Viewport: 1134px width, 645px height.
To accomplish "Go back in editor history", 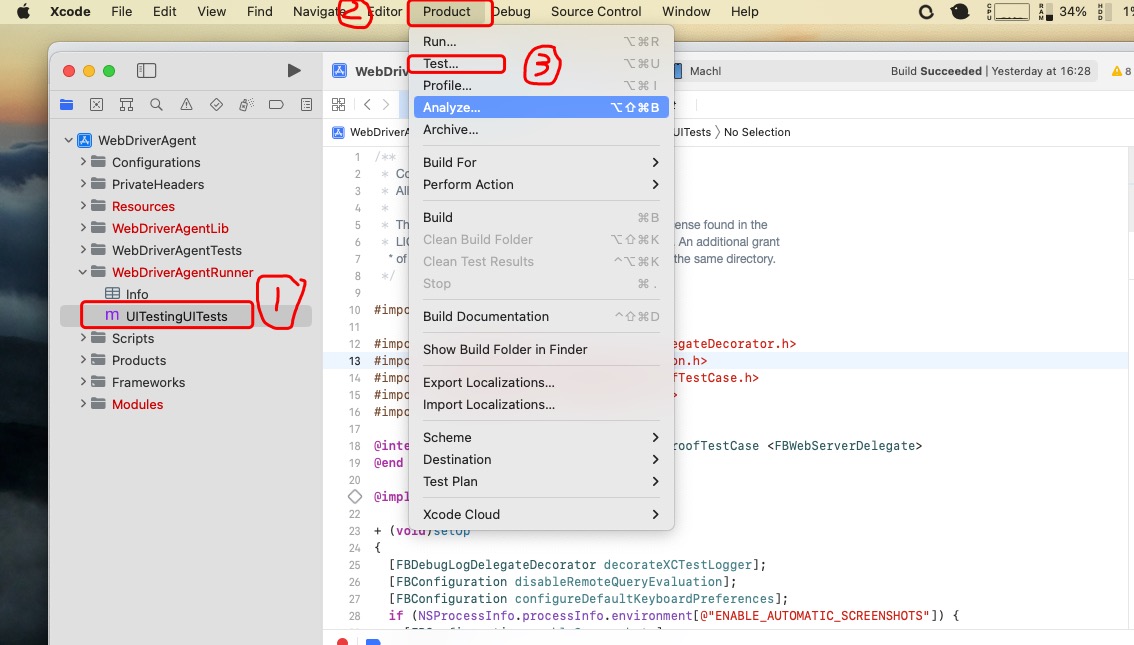I will click(367, 104).
